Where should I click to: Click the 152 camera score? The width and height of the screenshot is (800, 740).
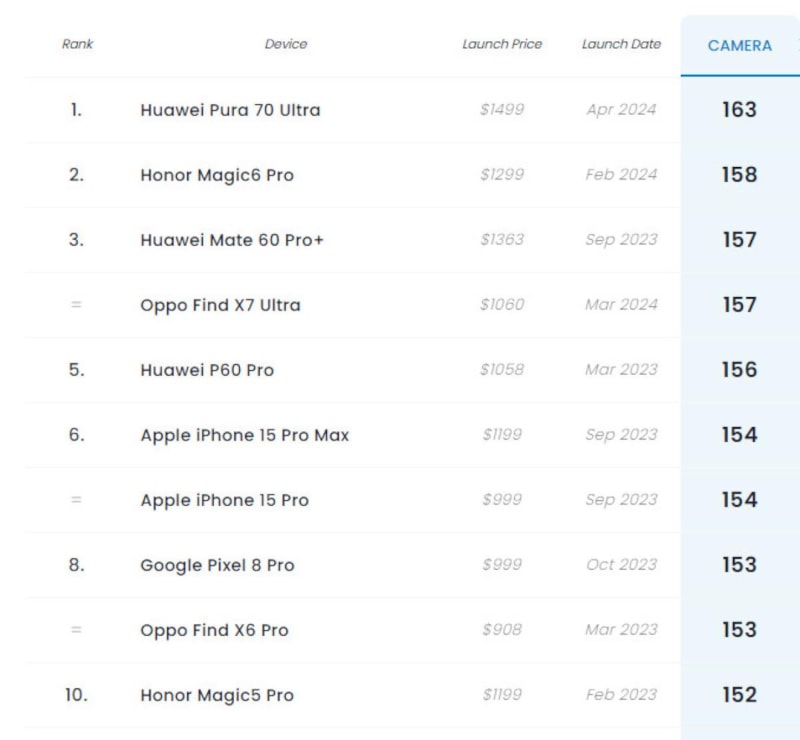tap(739, 695)
